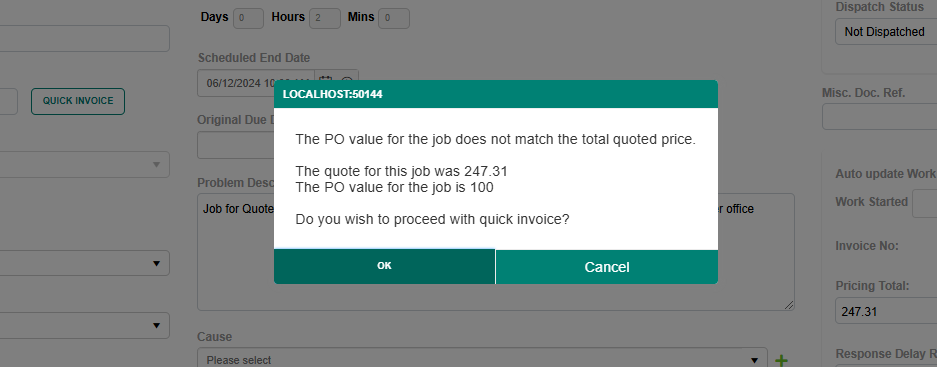Screen dimensions: 937x367
Task: Expand the left dropdown beside the Problem Description box
Action: pyautogui.click(x=84, y=263)
